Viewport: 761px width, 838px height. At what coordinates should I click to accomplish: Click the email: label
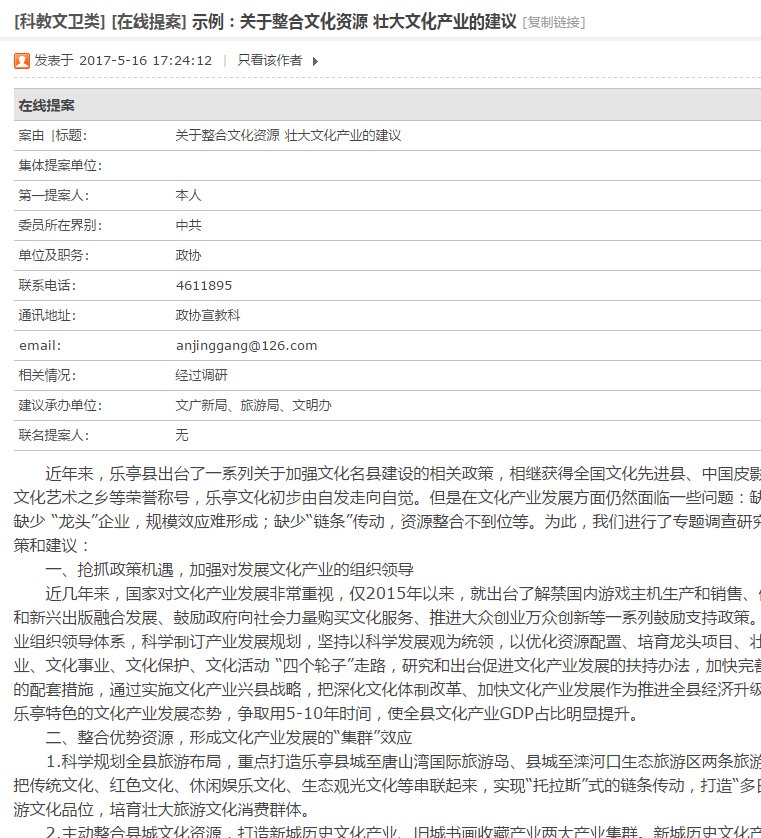click(40, 345)
